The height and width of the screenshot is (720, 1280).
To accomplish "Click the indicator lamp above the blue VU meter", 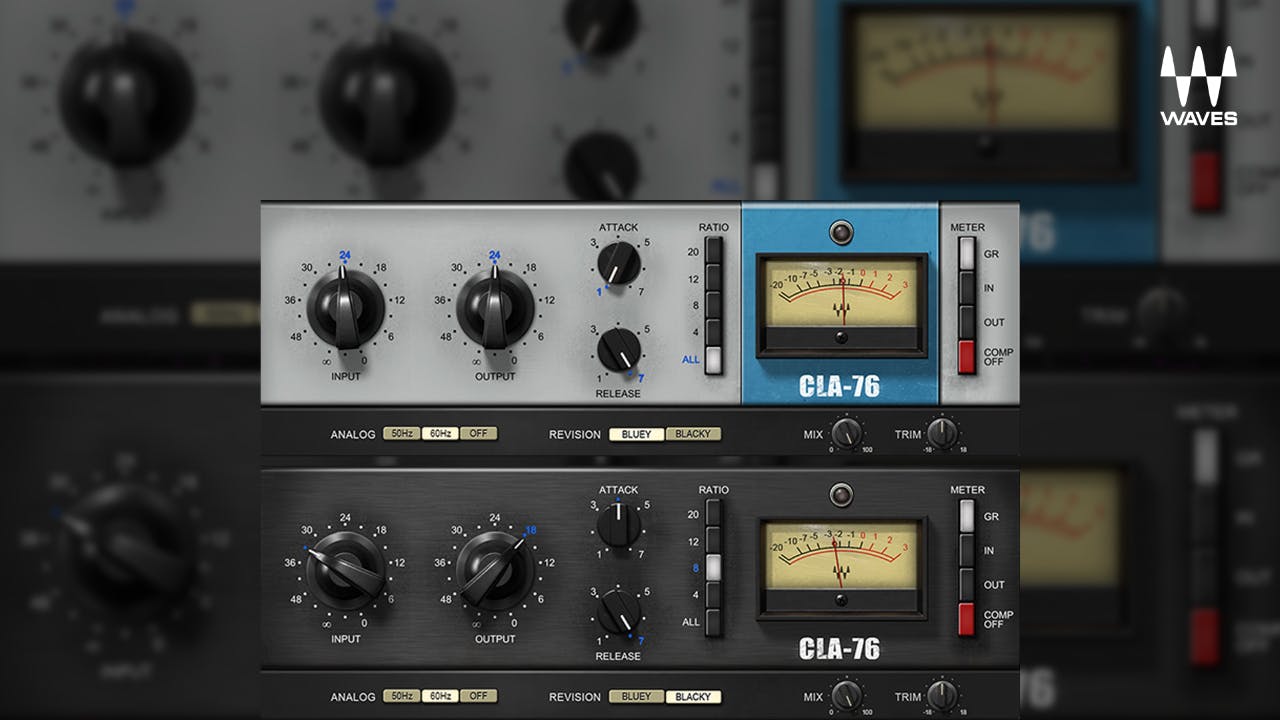I will pos(841,233).
